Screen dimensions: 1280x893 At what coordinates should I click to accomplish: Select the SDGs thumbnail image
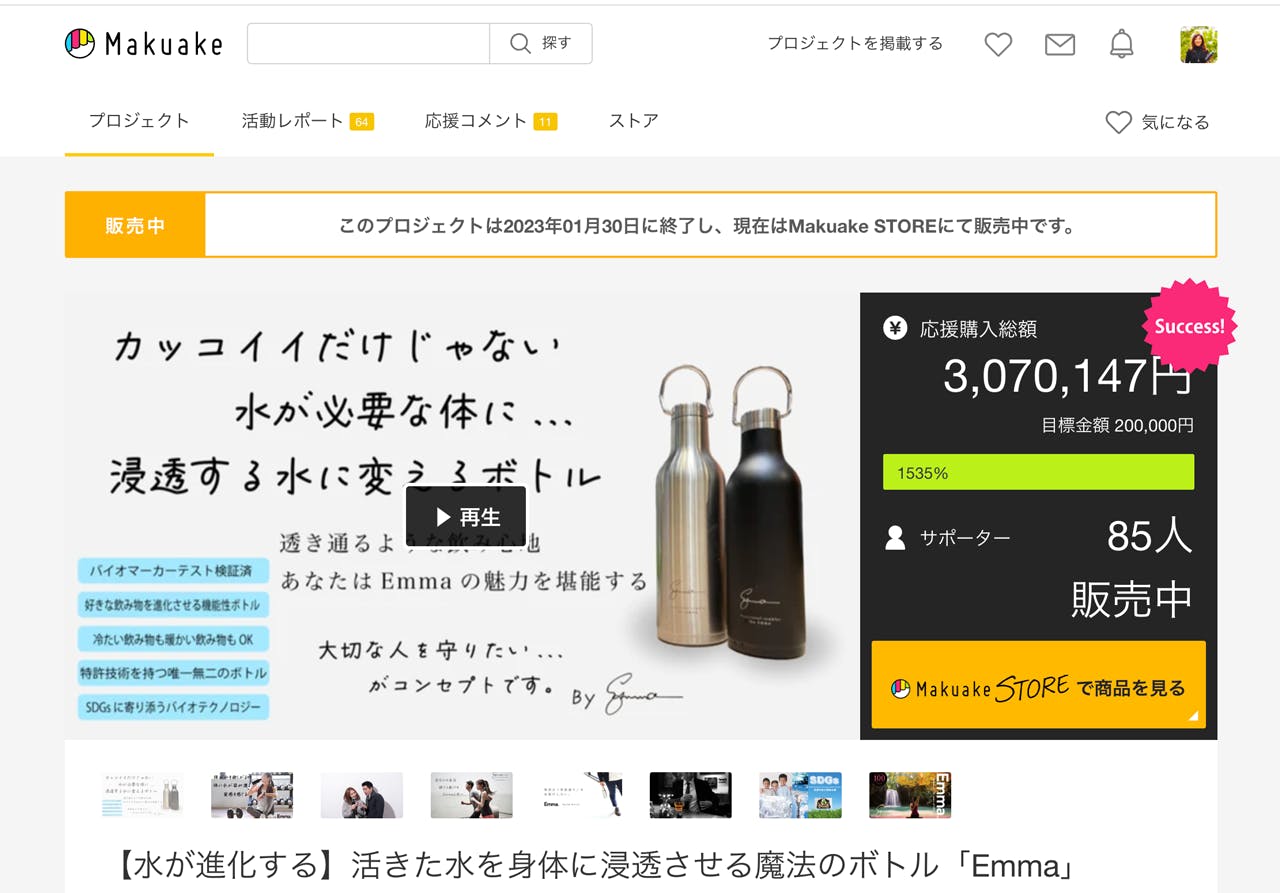click(800, 795)
